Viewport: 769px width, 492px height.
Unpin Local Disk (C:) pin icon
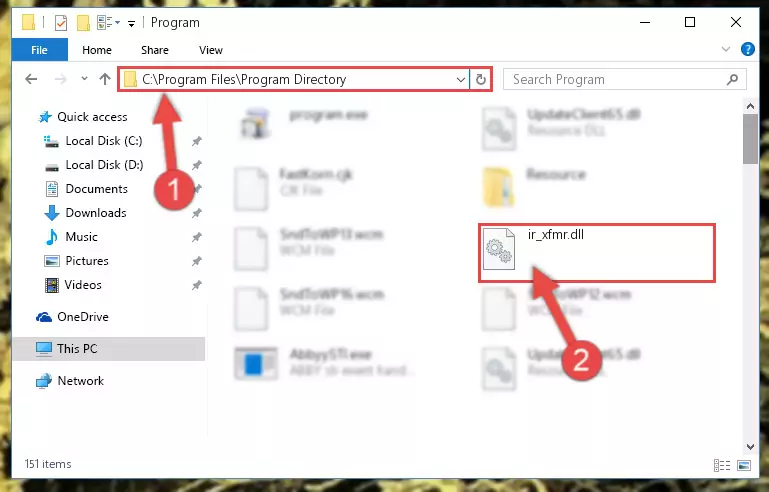(197, 141)
